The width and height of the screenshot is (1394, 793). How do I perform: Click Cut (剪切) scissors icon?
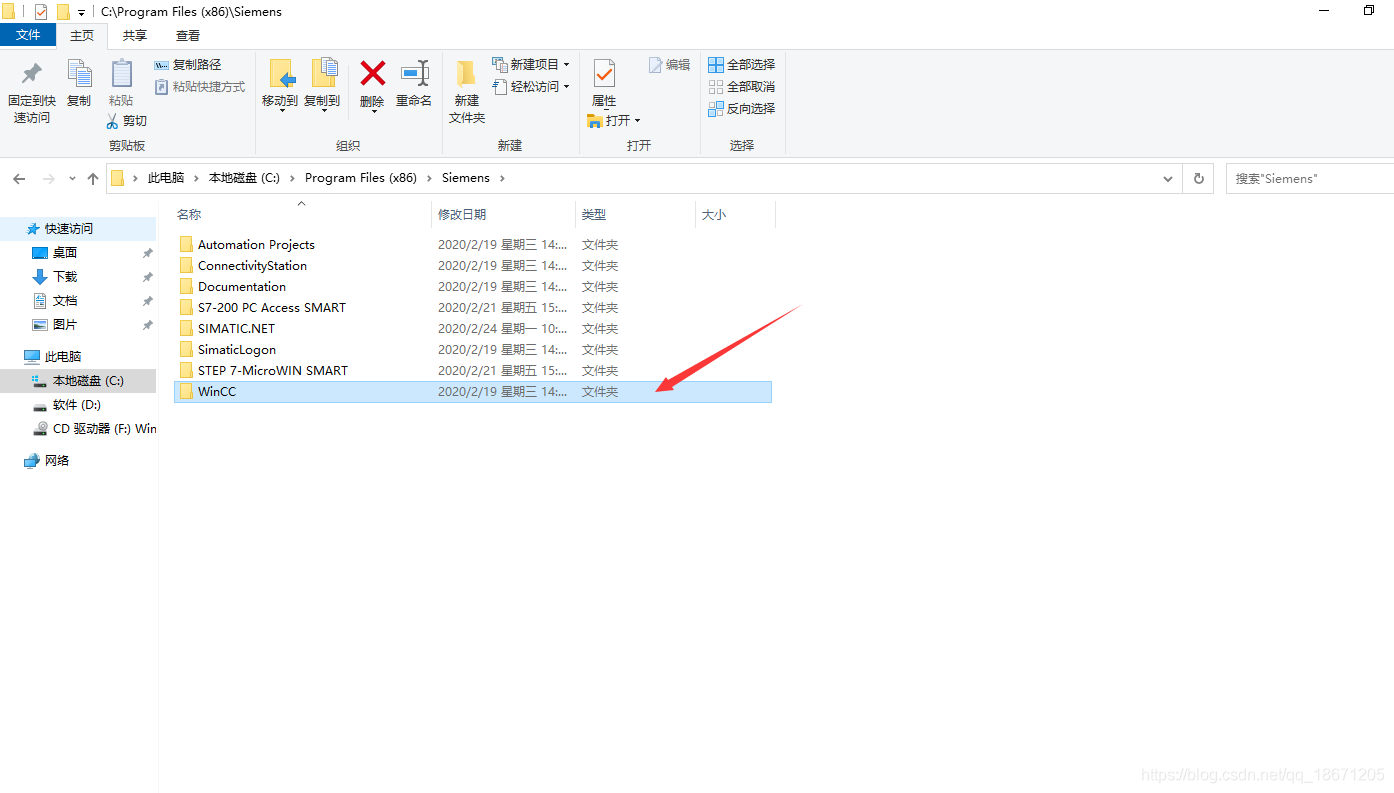[127, 121]
